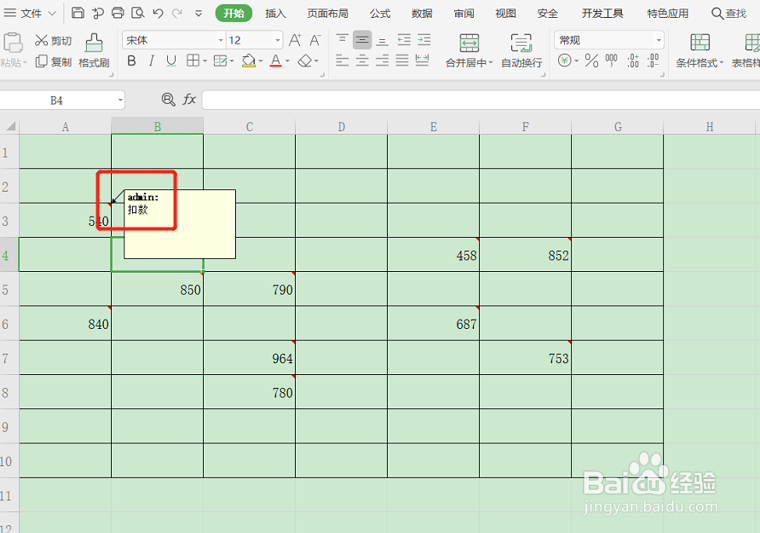The image size is (760, 533).
Task: Expand the font size 12 dropdown
Action: coord(278,40)
